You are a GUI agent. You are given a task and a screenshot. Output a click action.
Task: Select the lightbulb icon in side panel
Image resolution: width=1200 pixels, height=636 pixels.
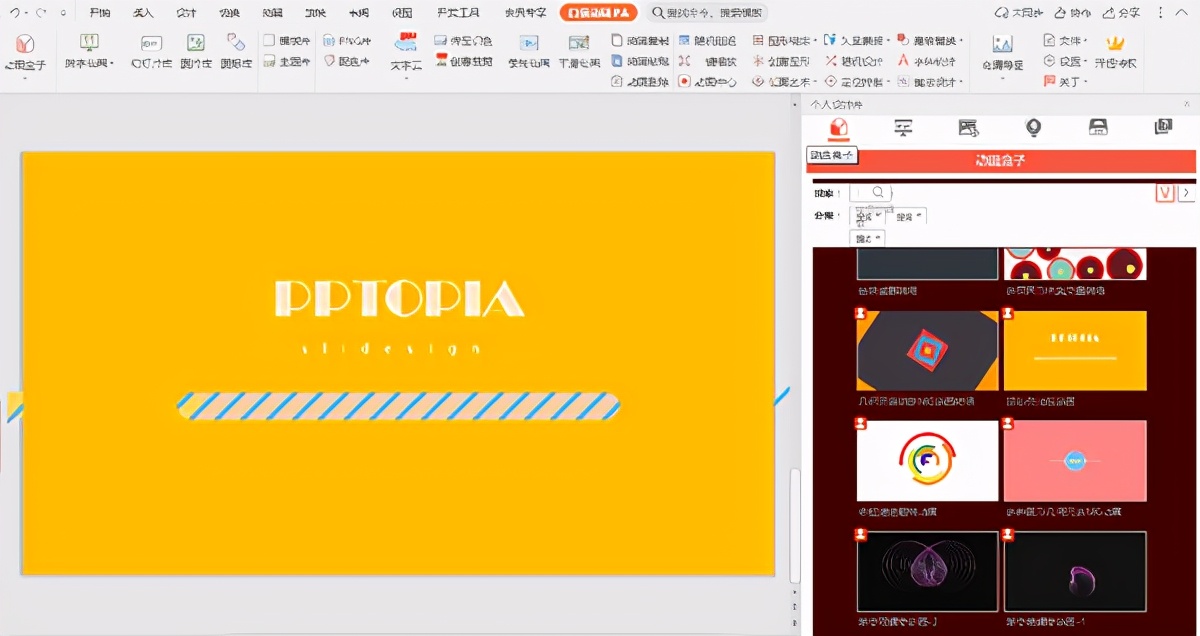1033,127
